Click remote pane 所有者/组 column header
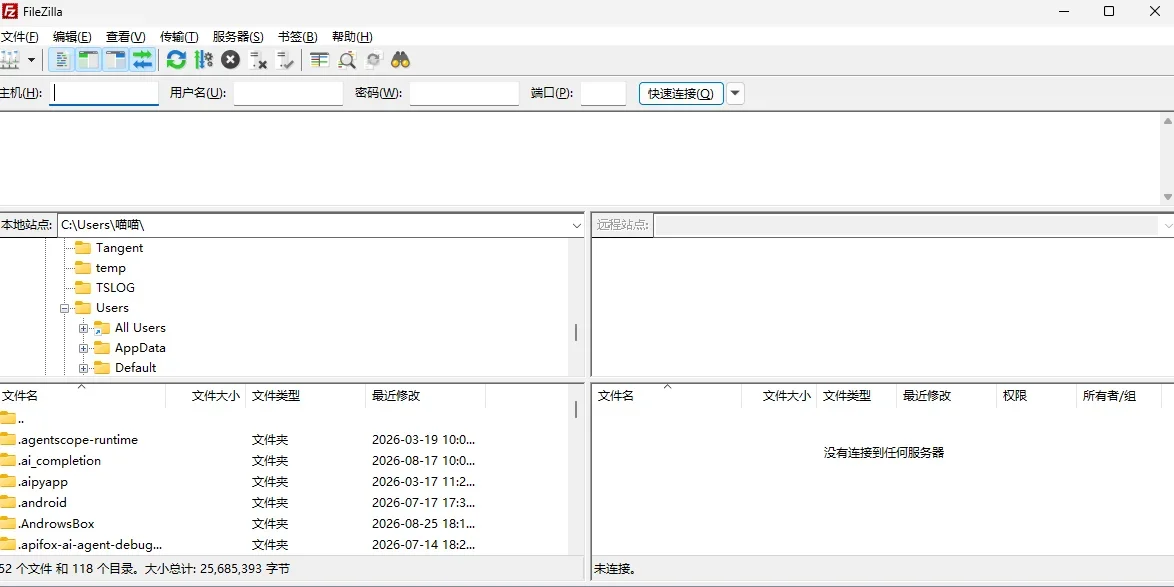 pos(1119,396)
